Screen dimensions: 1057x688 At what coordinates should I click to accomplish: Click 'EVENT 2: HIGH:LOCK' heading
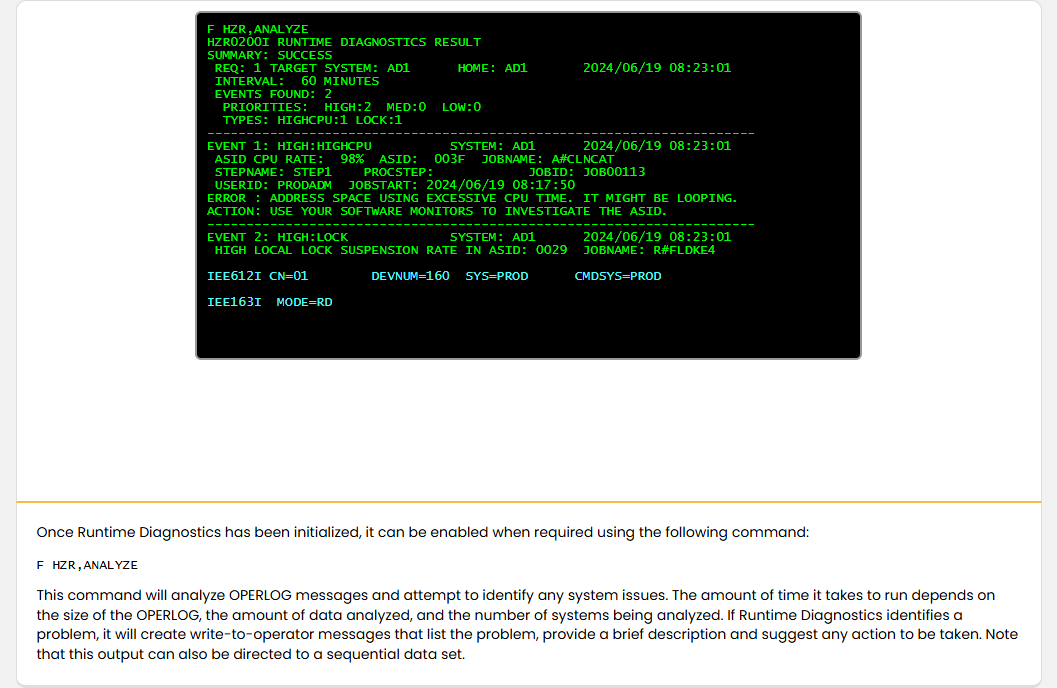point(277,237)
